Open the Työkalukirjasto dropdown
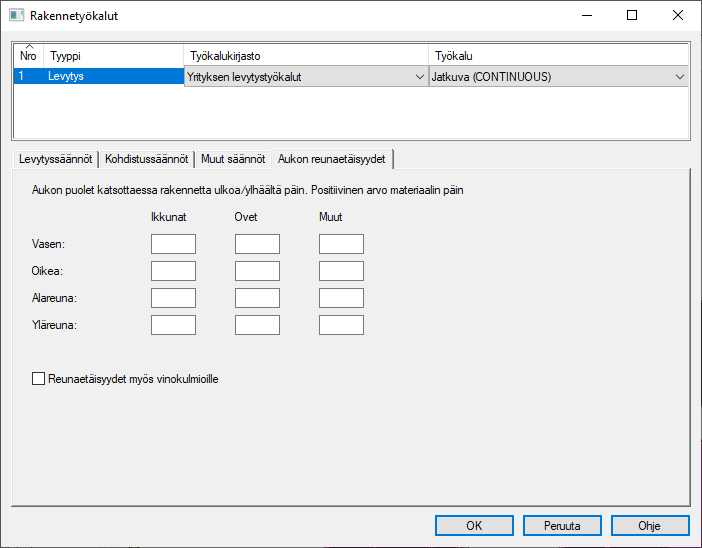This screenshot has width=702, height=548. [x=305, y=77]
